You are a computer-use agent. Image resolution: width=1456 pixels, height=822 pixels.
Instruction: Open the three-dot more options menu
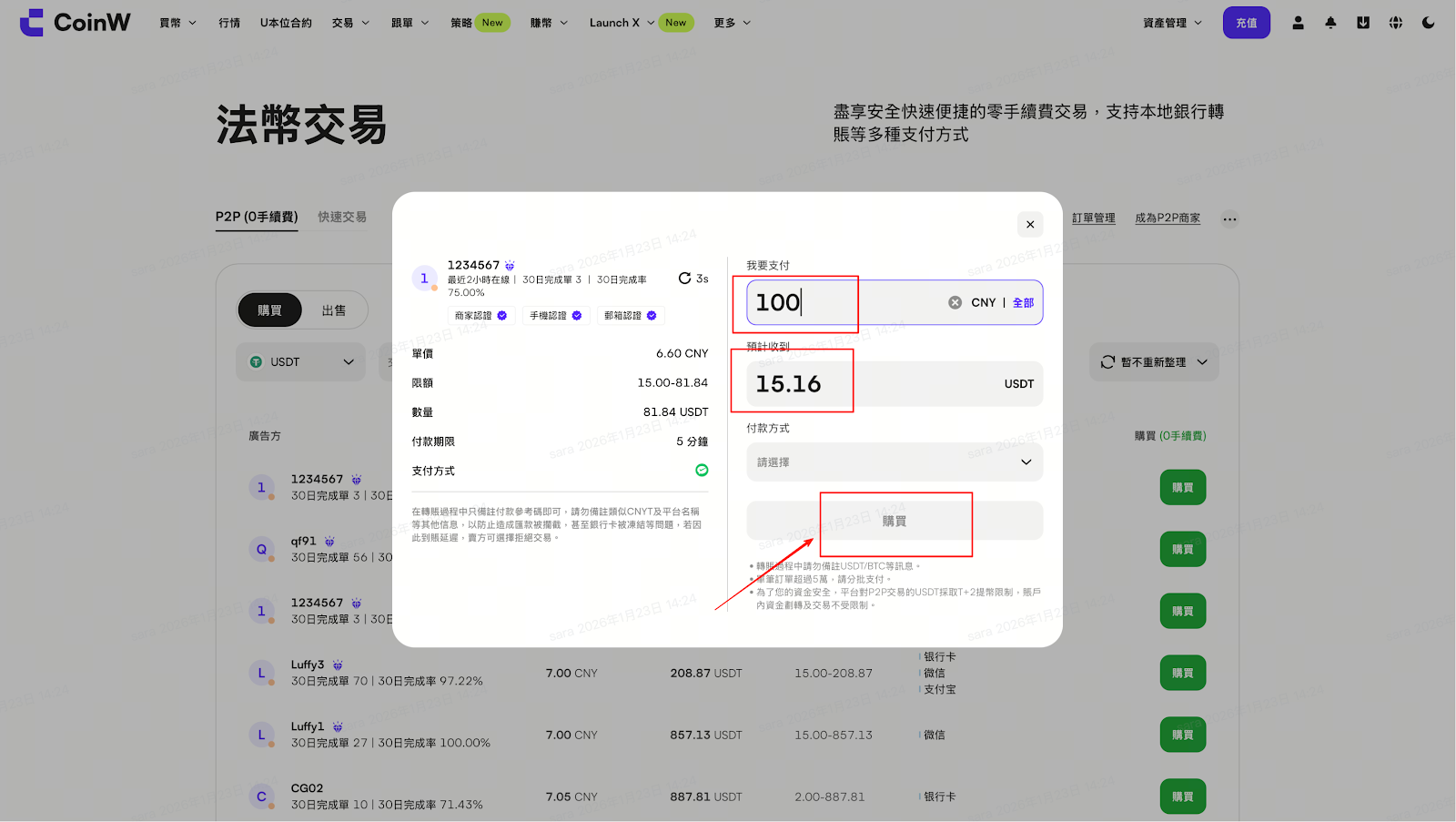point(1229,218)
